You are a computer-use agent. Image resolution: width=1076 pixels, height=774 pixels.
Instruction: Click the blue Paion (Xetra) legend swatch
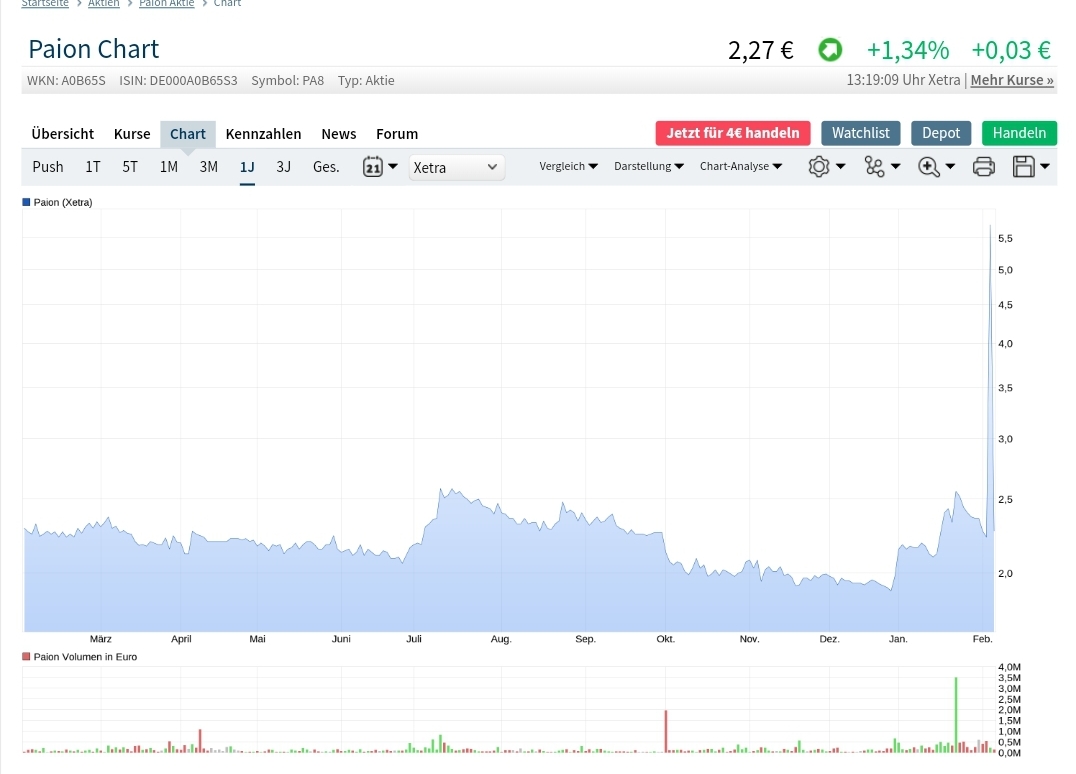pos(27,202)
